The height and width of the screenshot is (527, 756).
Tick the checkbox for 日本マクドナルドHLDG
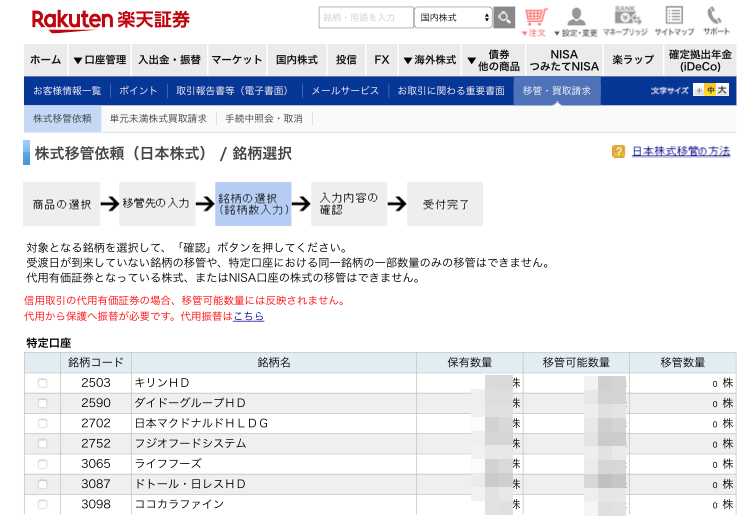pos(42,424)
